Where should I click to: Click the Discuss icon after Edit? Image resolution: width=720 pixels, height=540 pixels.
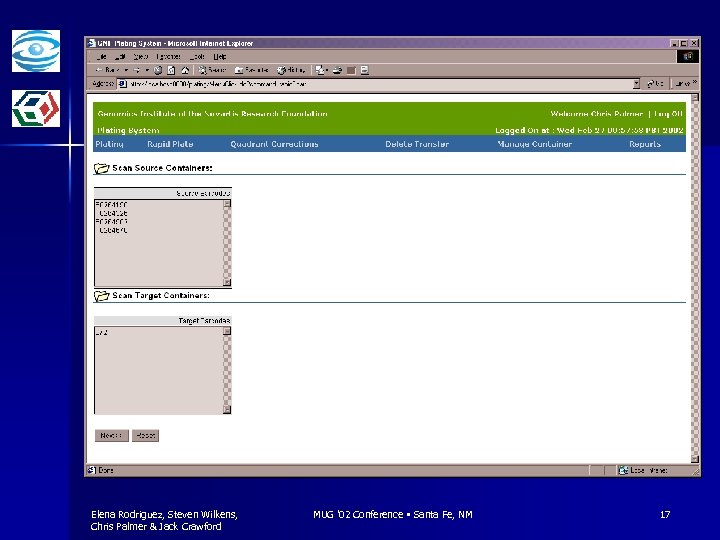click(365, 70)
